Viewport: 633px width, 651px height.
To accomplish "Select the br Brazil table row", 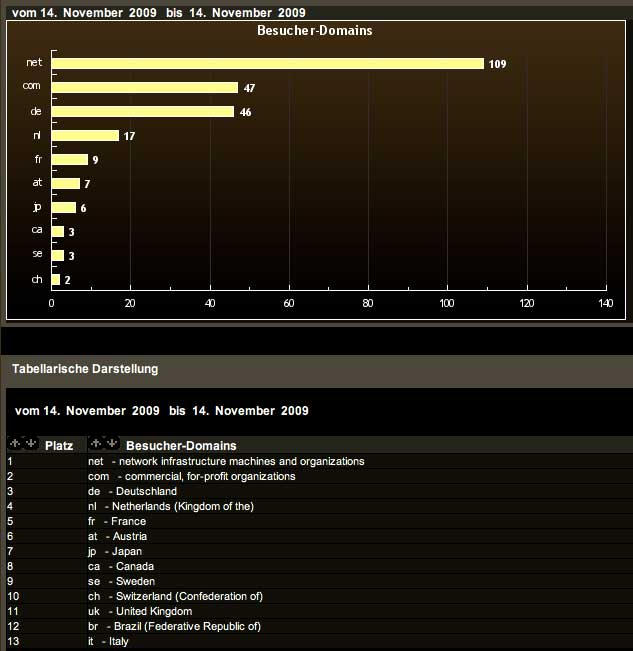I will (175, 626).
